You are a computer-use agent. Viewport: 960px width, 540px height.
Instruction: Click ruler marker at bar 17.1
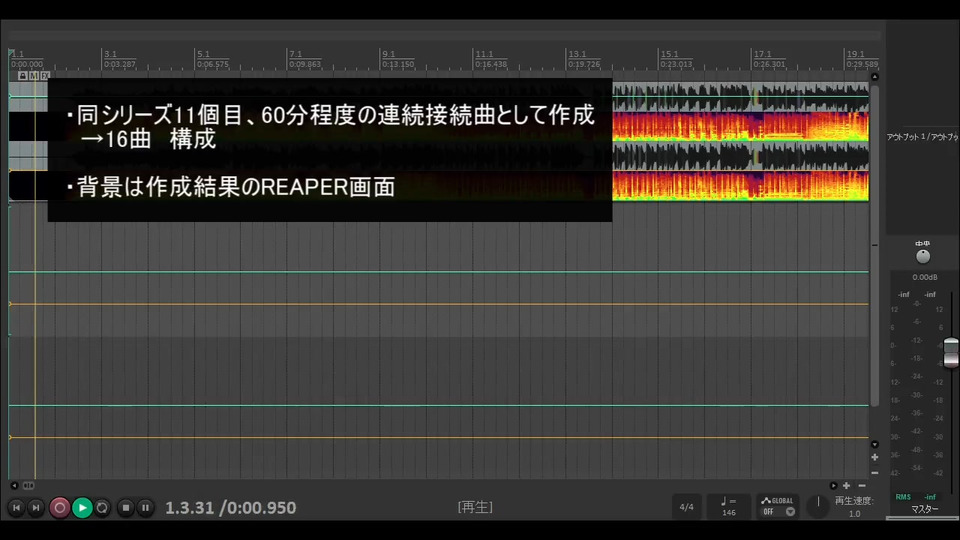click(762, 54)
